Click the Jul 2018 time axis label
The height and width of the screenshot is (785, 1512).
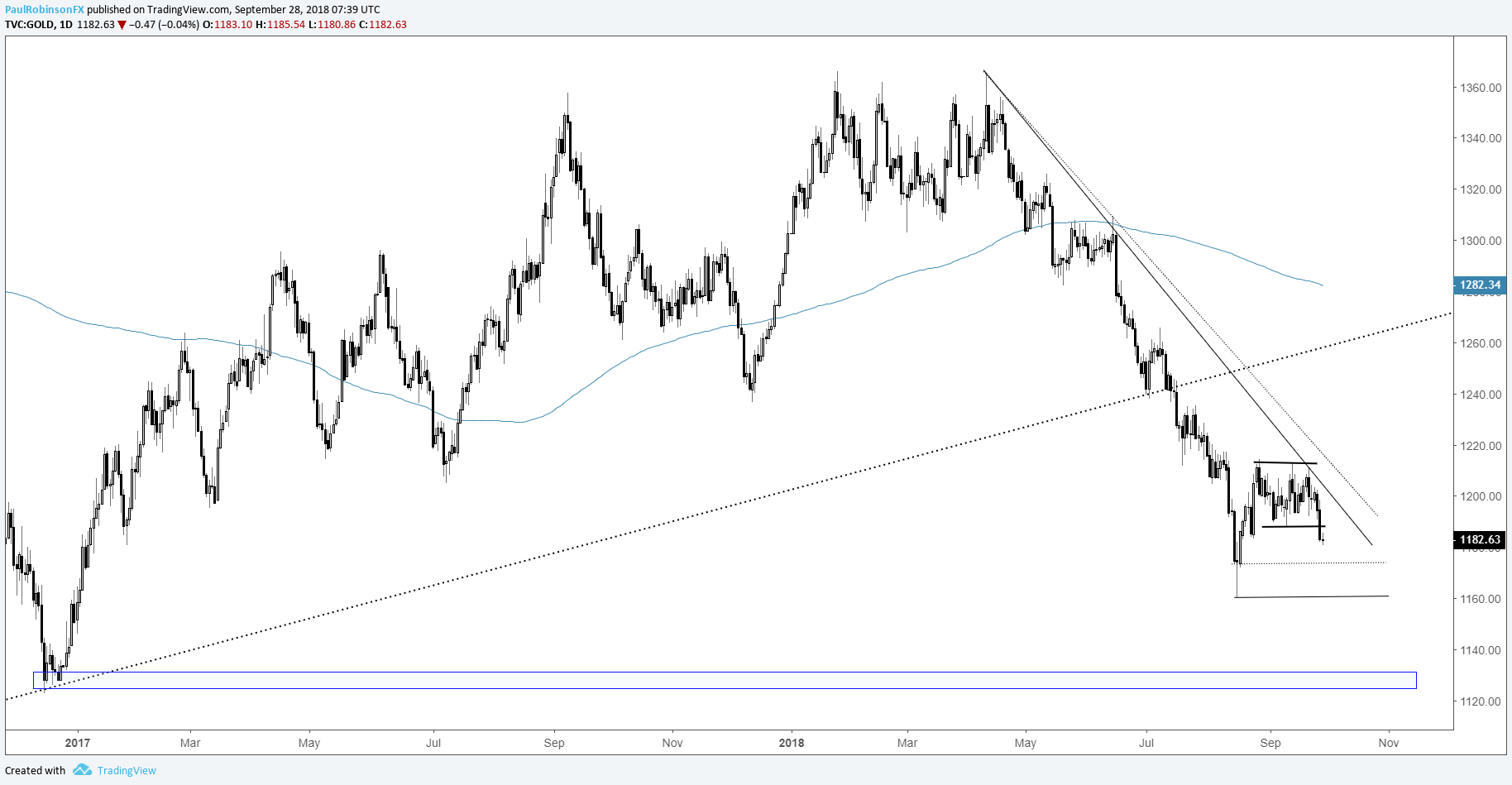coord(1146,743)
